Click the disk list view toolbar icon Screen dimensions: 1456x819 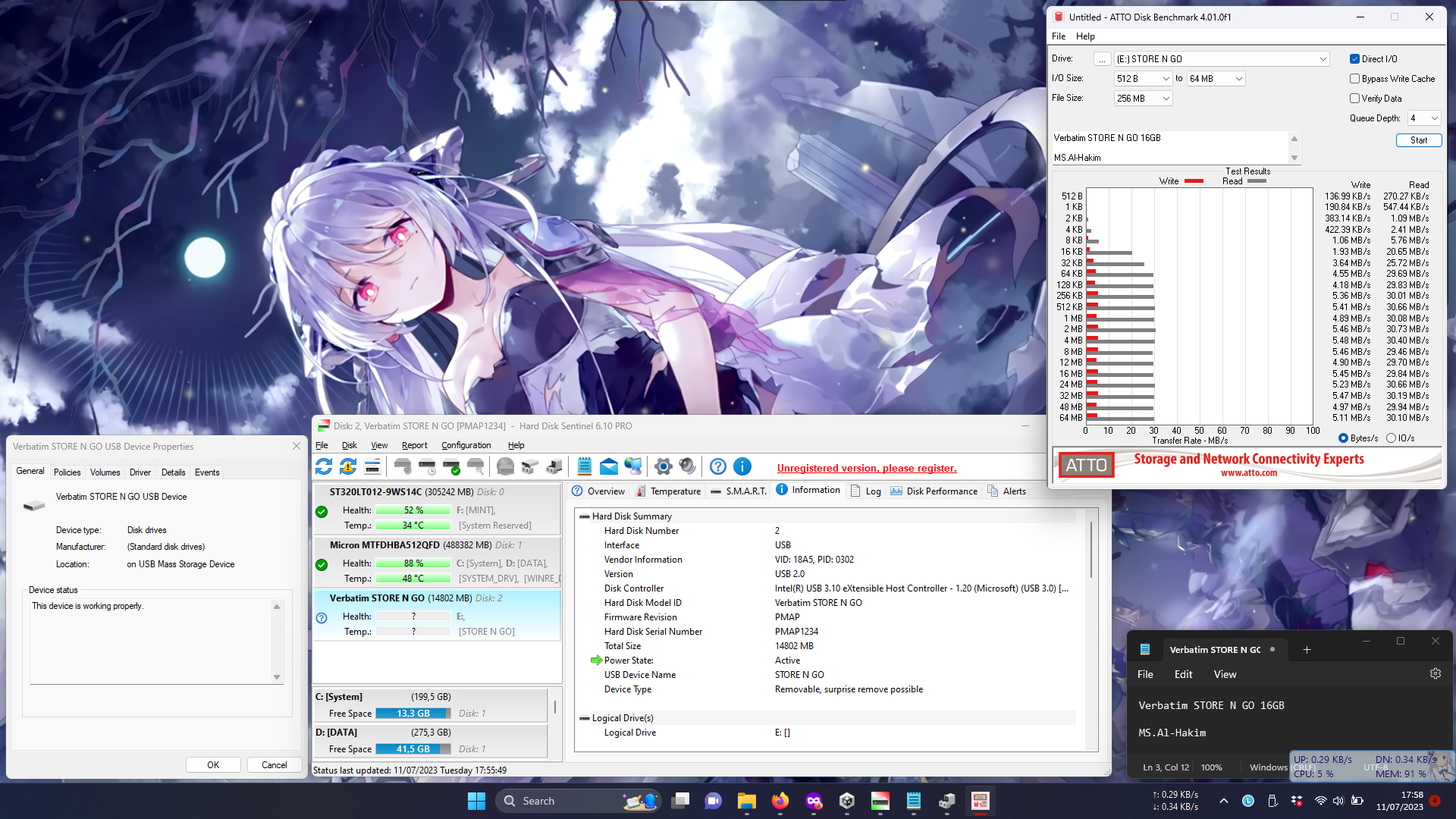[x=372, y=466]
